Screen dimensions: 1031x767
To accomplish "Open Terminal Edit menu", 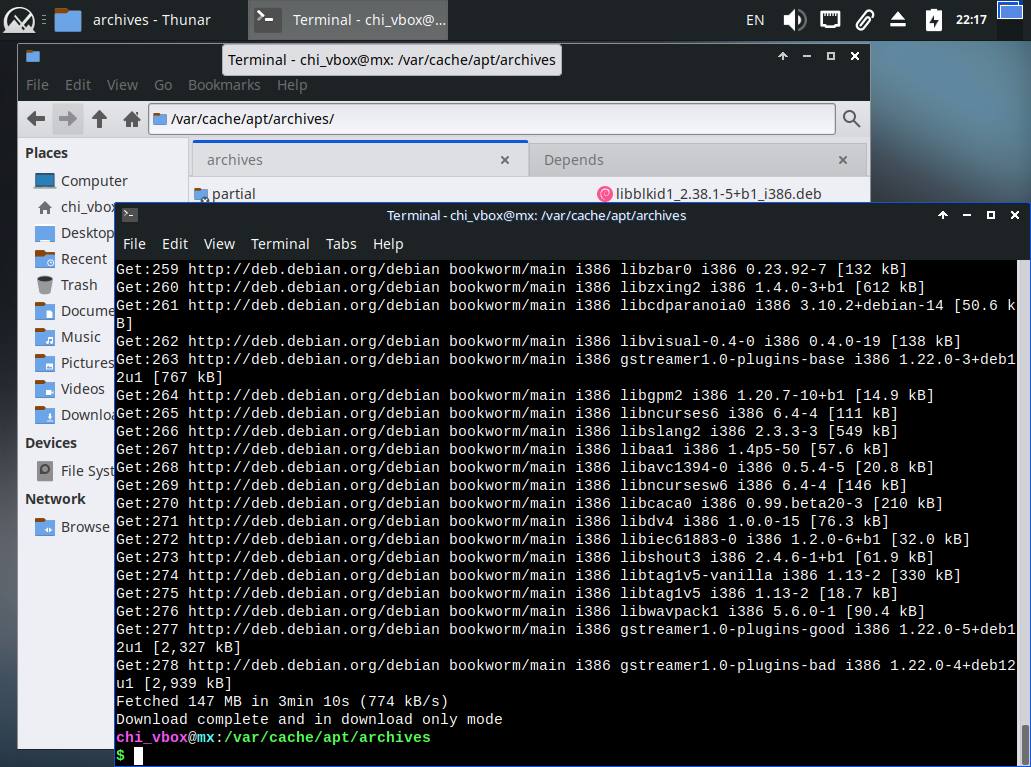I will coord(175,244).
